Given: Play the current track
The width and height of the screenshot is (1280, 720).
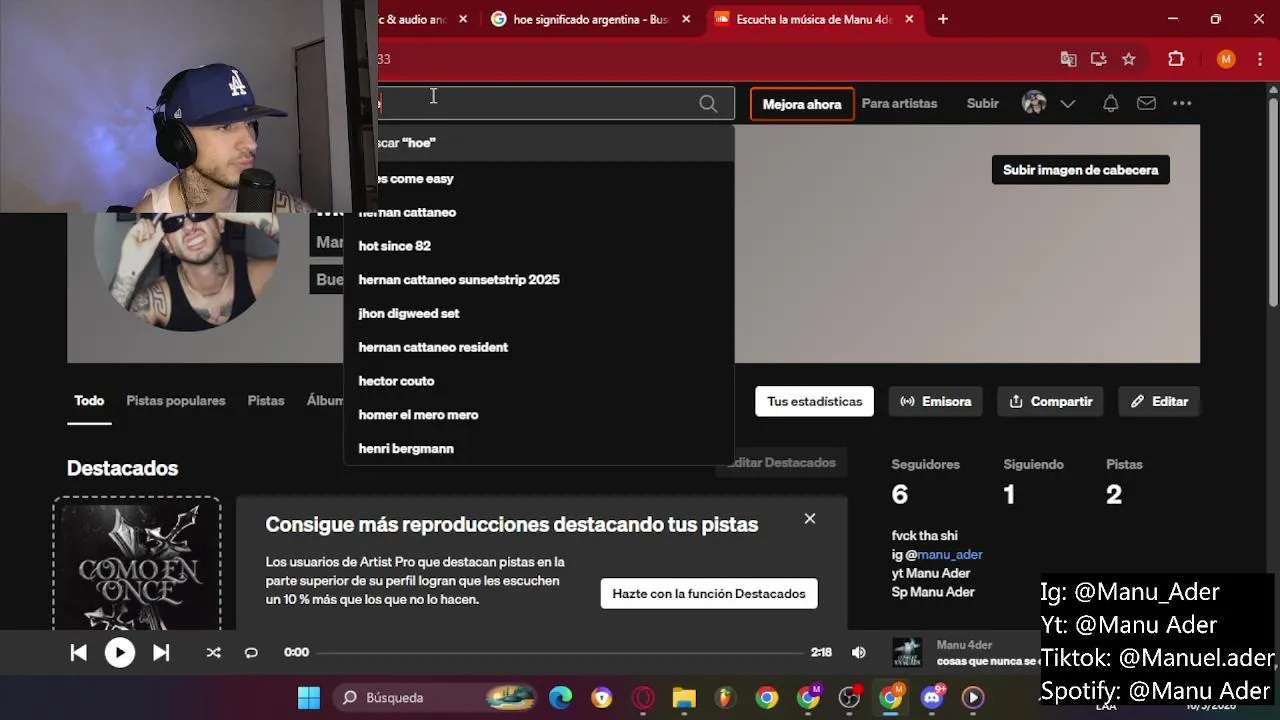Looking at the screenshot, I should click(x=119, y=652).
